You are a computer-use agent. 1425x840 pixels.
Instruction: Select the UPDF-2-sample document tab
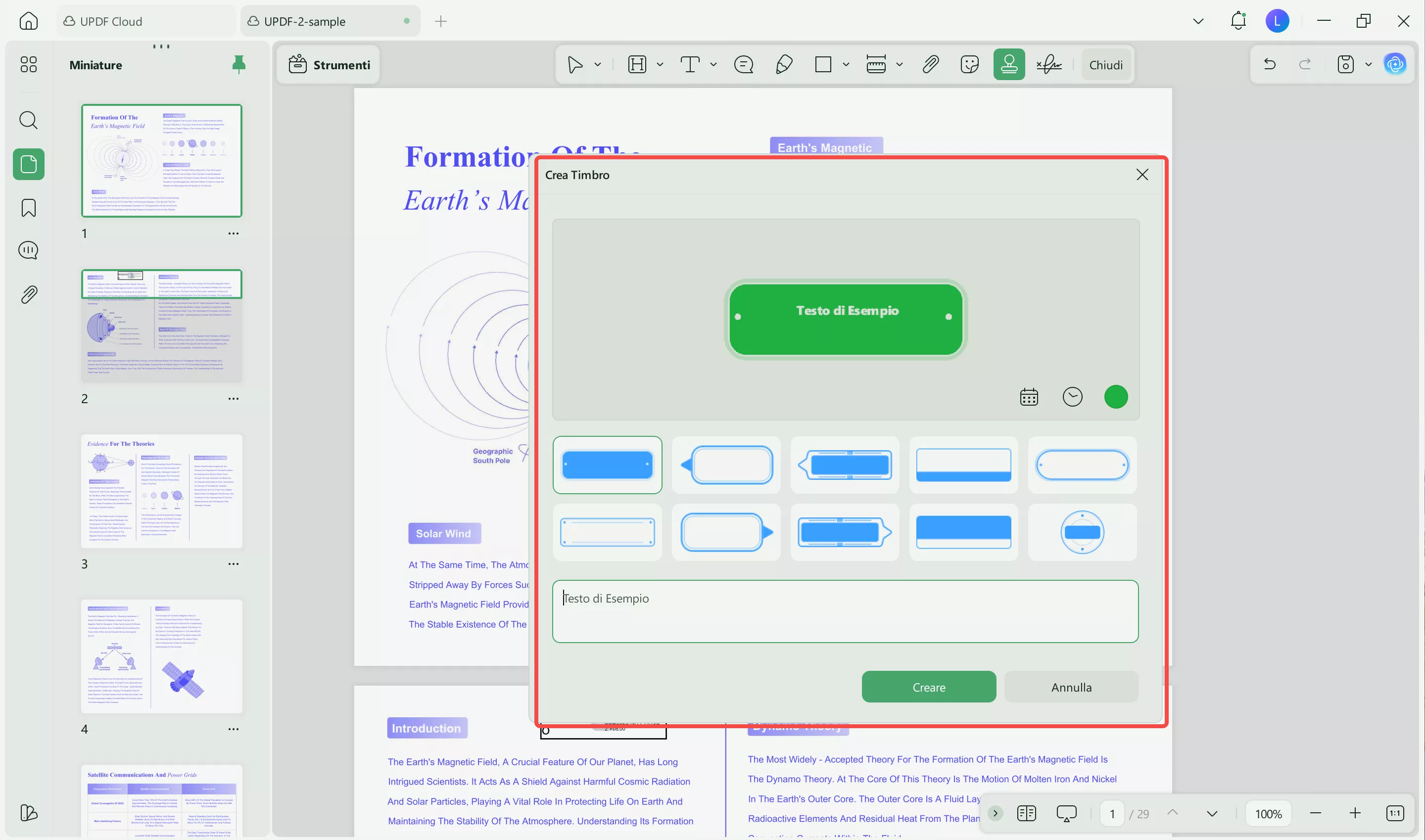tap(305, 21)
